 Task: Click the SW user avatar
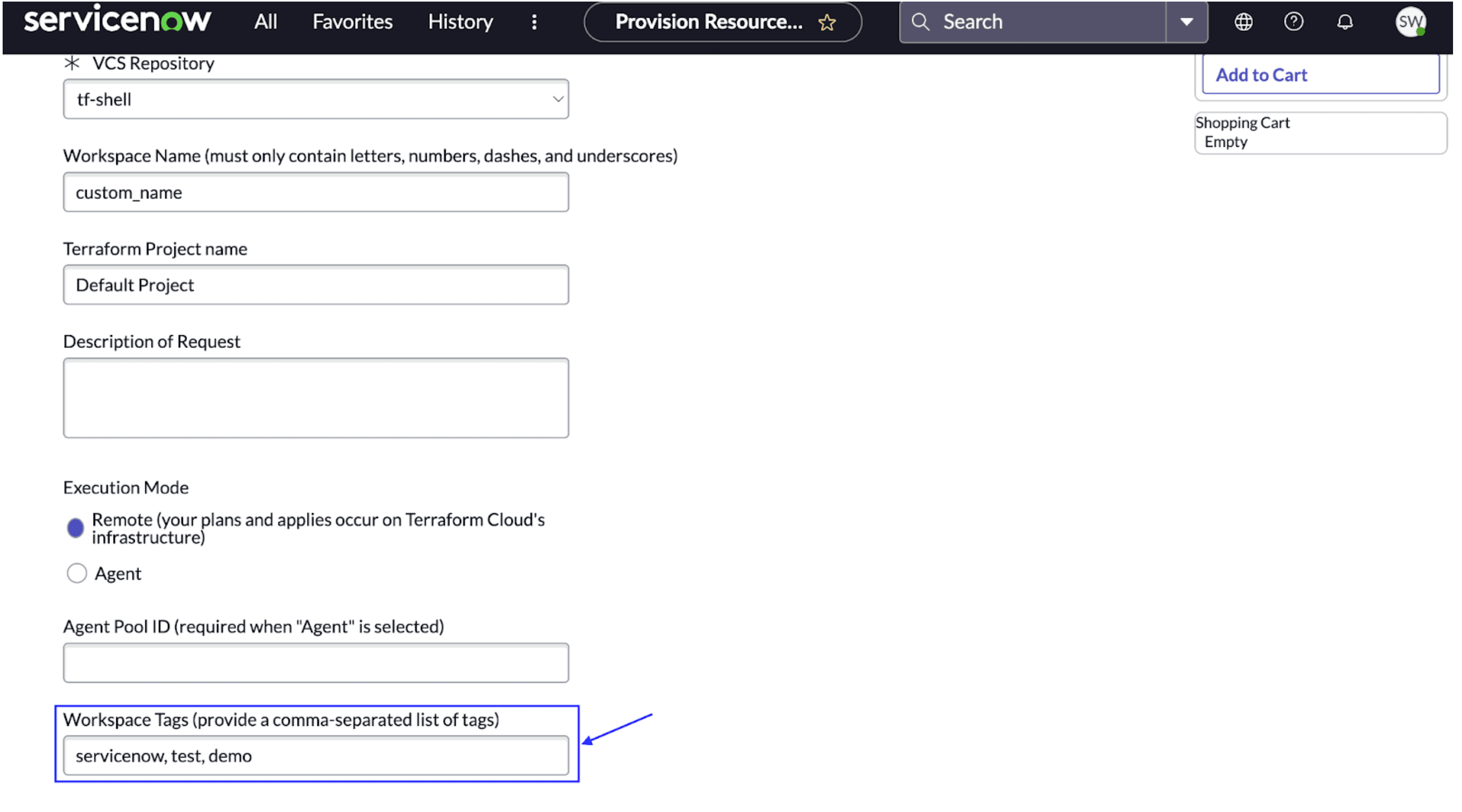(1410, 22)
